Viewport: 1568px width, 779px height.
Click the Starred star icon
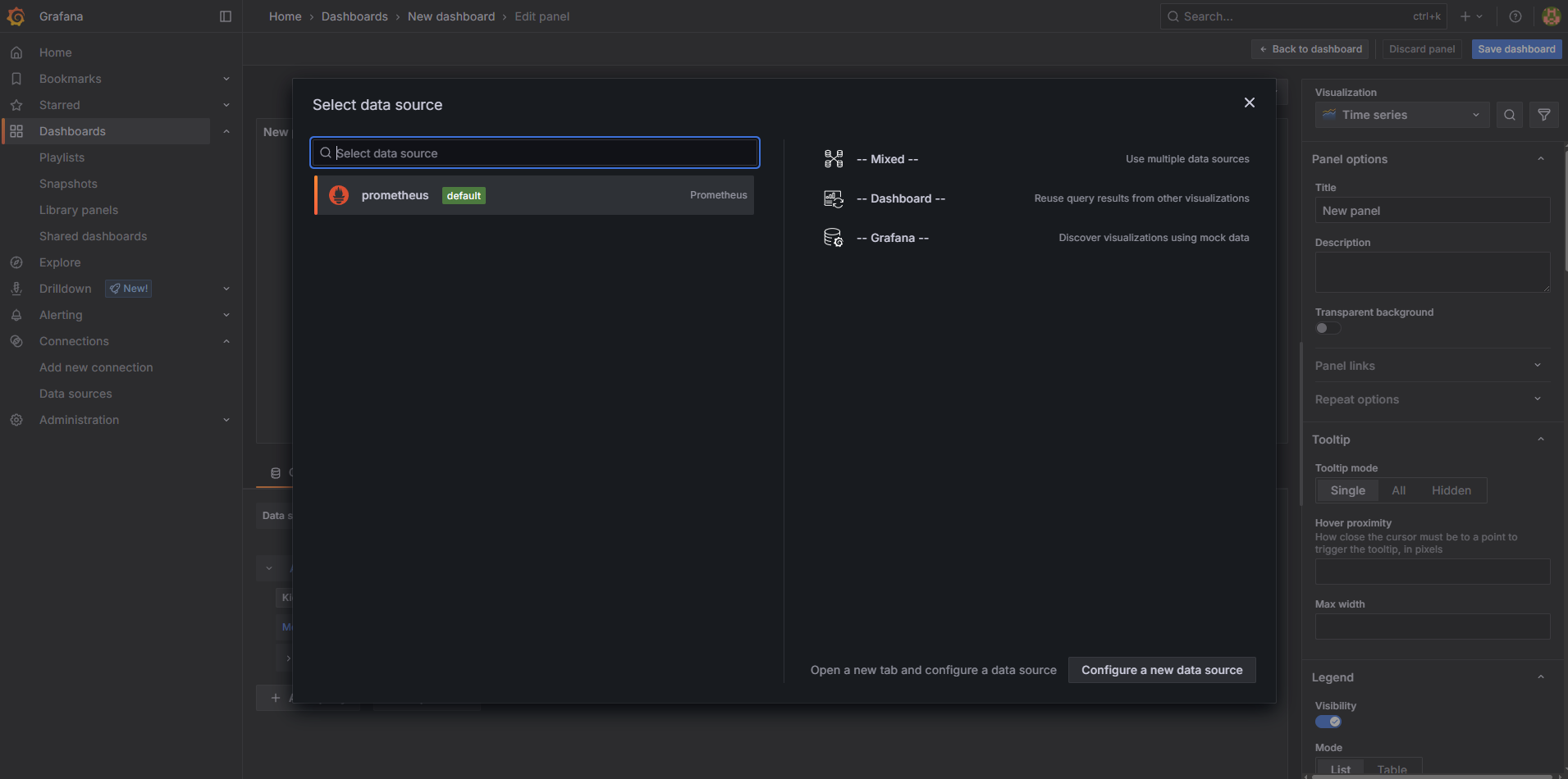click(16, 105)
